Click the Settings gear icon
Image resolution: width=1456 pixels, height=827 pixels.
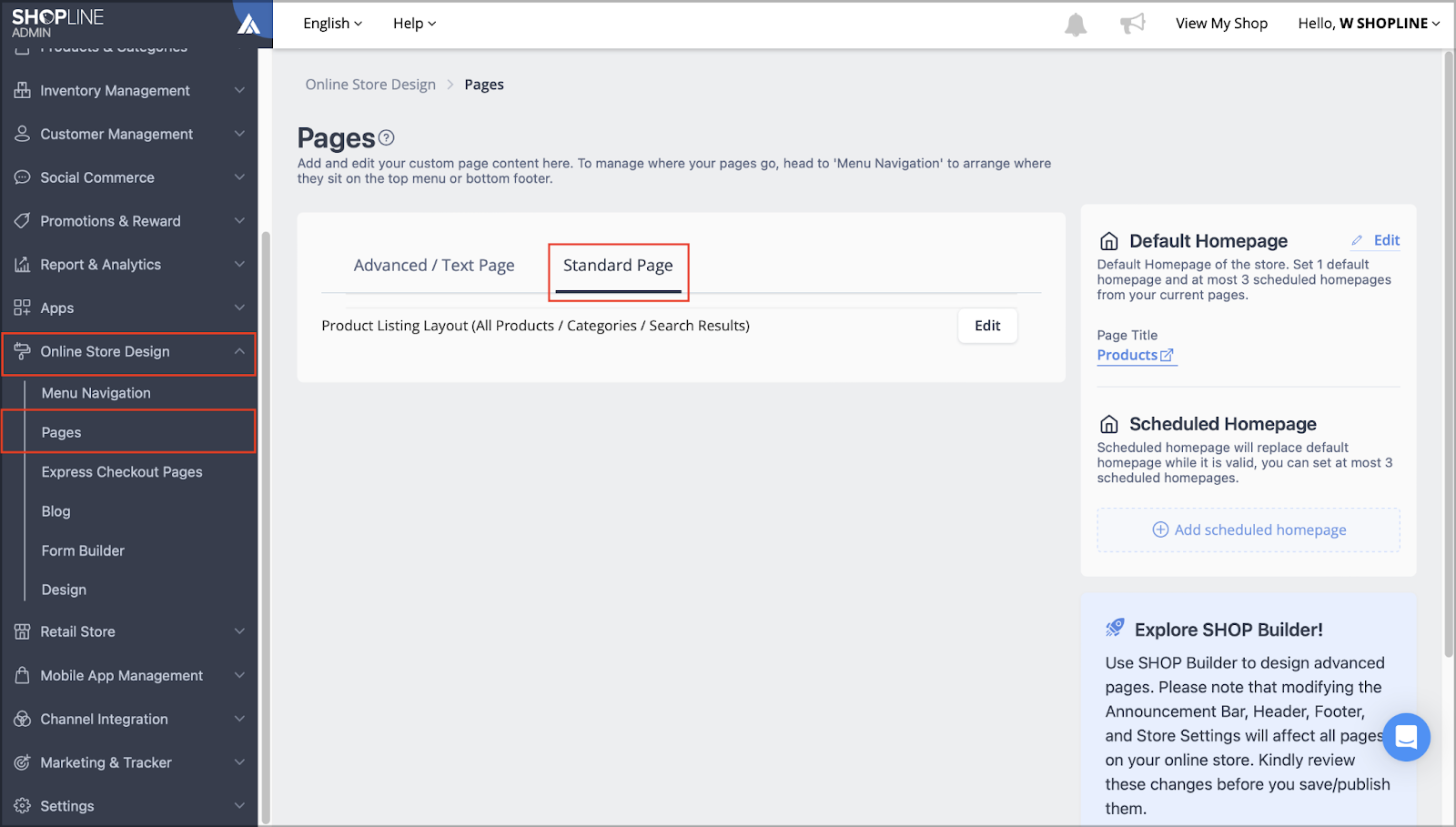click(22, 806)
